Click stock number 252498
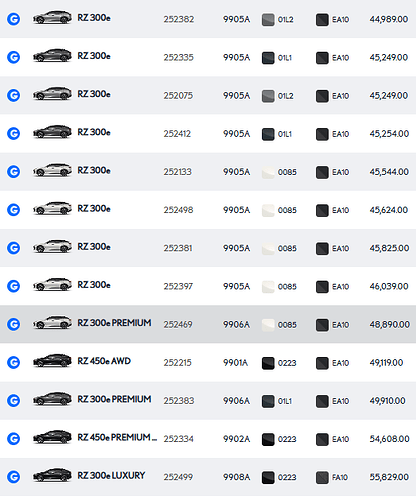The image size is (416, 500). pyautogui.click(x=178, y=210)
